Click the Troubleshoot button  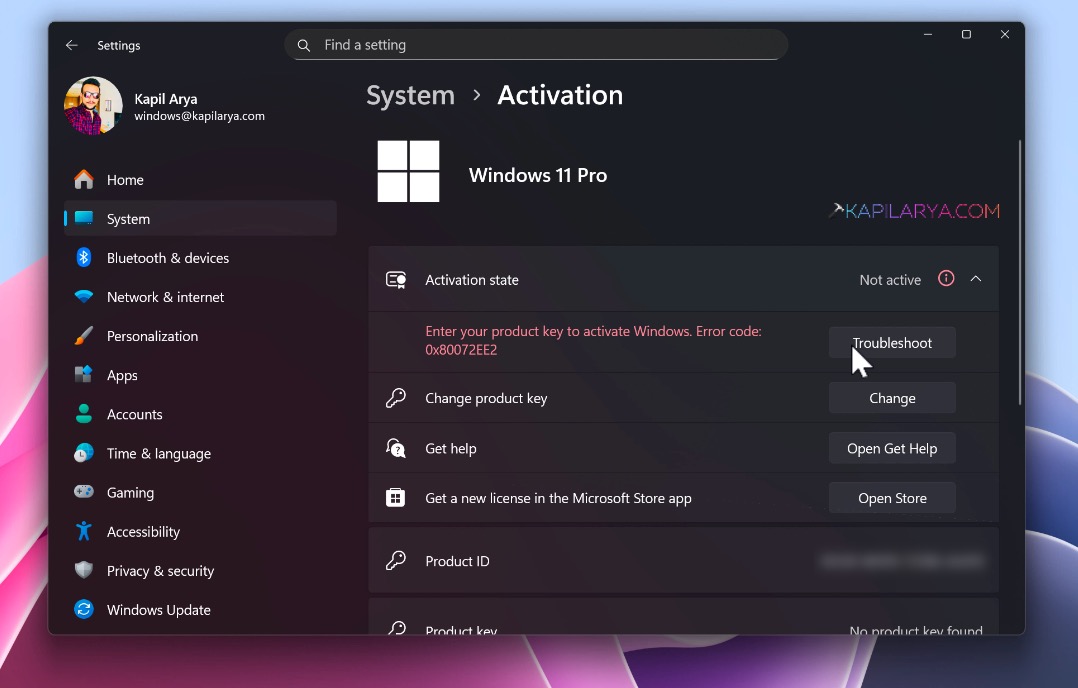tap(892, 342)
